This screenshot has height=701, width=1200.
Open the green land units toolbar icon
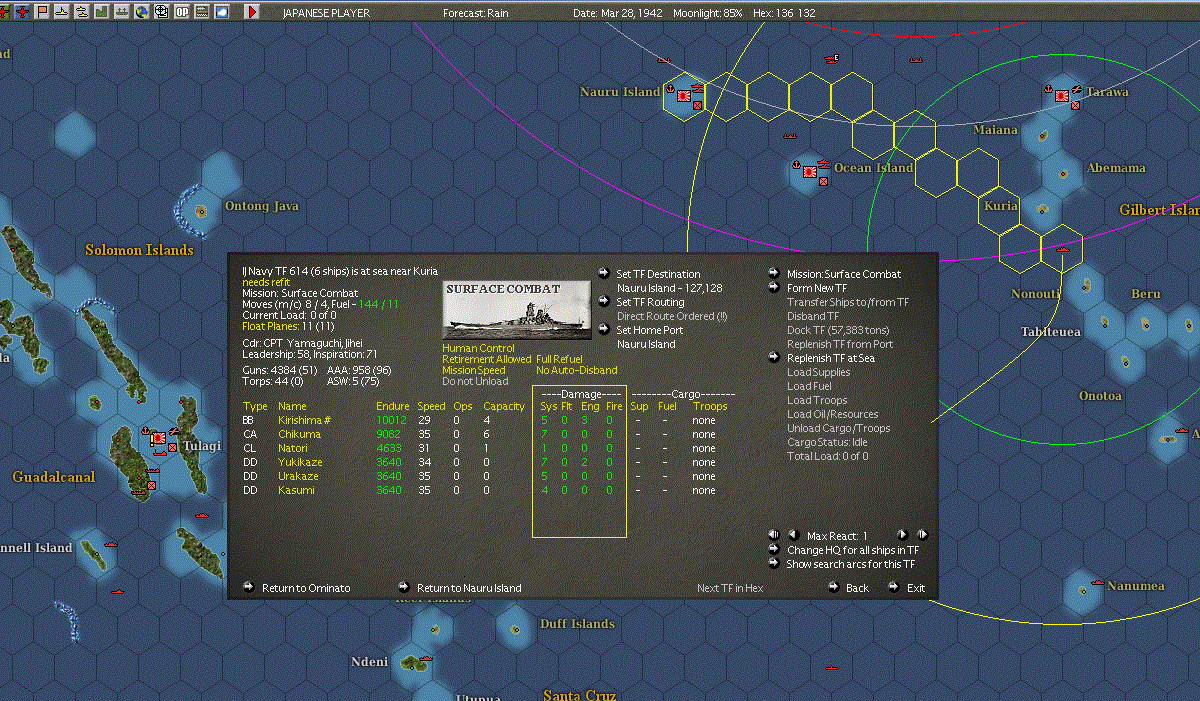pyautogui.click(x=102, y=12)
